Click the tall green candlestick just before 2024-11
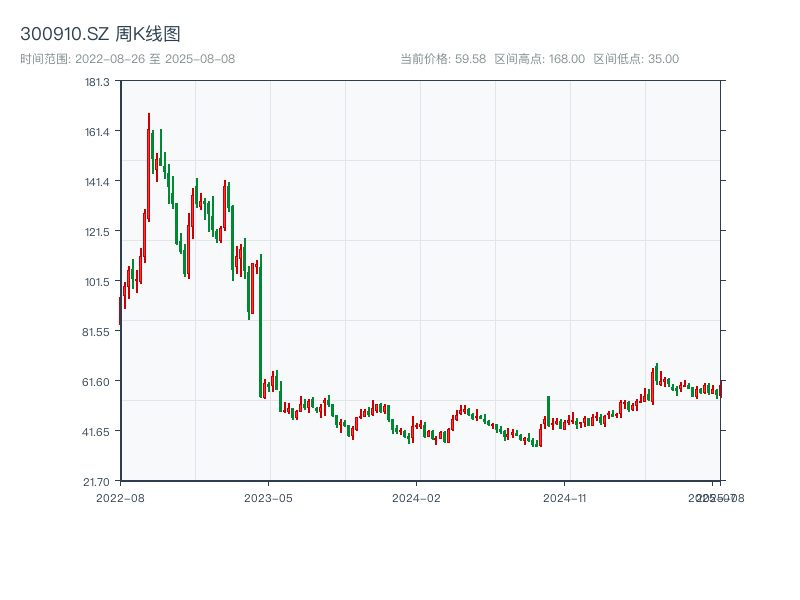The width and height of the screenshot is (800, 600). (548, 411)
